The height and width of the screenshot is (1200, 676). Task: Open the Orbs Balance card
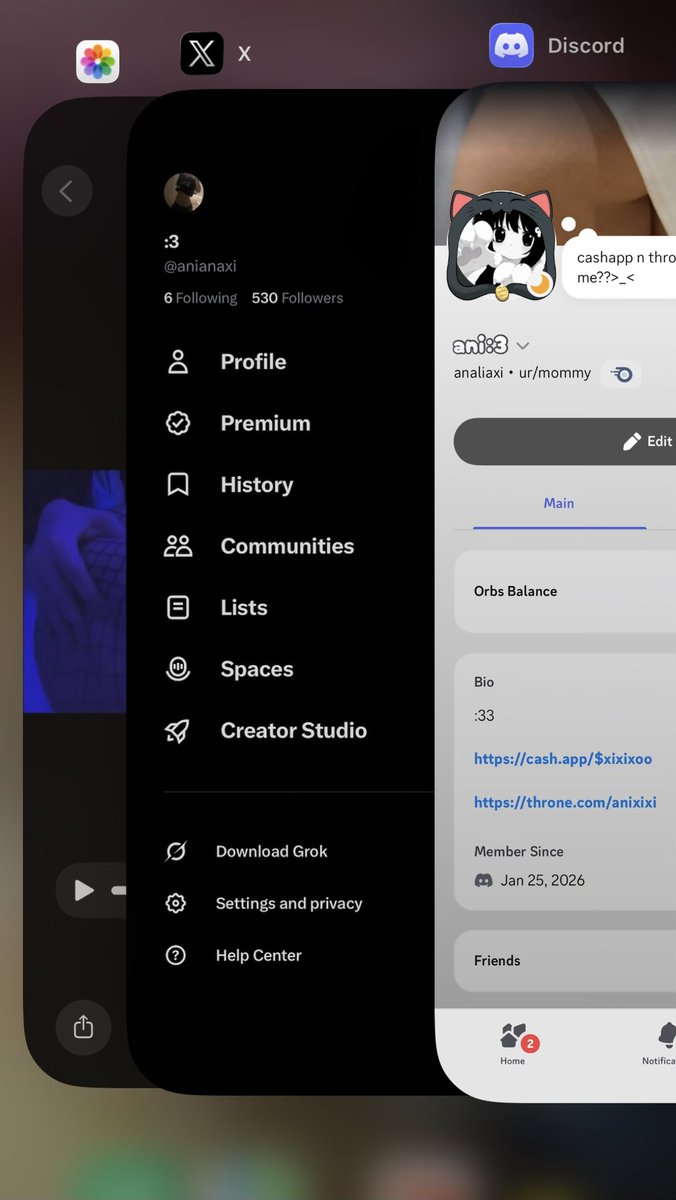point(565,591)
